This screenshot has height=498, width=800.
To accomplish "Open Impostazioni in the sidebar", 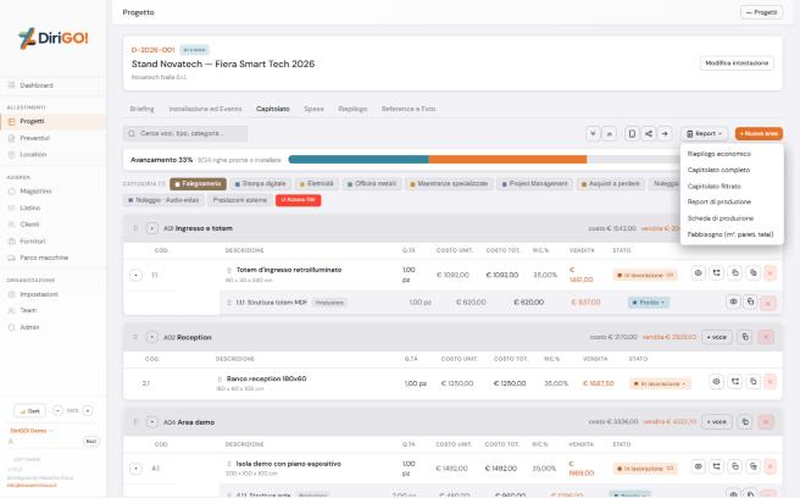I will click(x=53, y=294).
